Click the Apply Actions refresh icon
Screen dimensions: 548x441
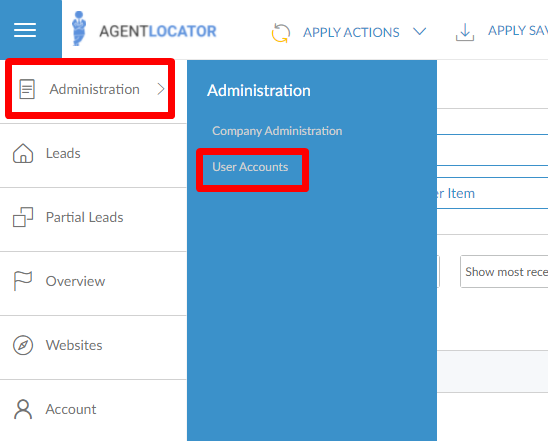pos(281,33)
